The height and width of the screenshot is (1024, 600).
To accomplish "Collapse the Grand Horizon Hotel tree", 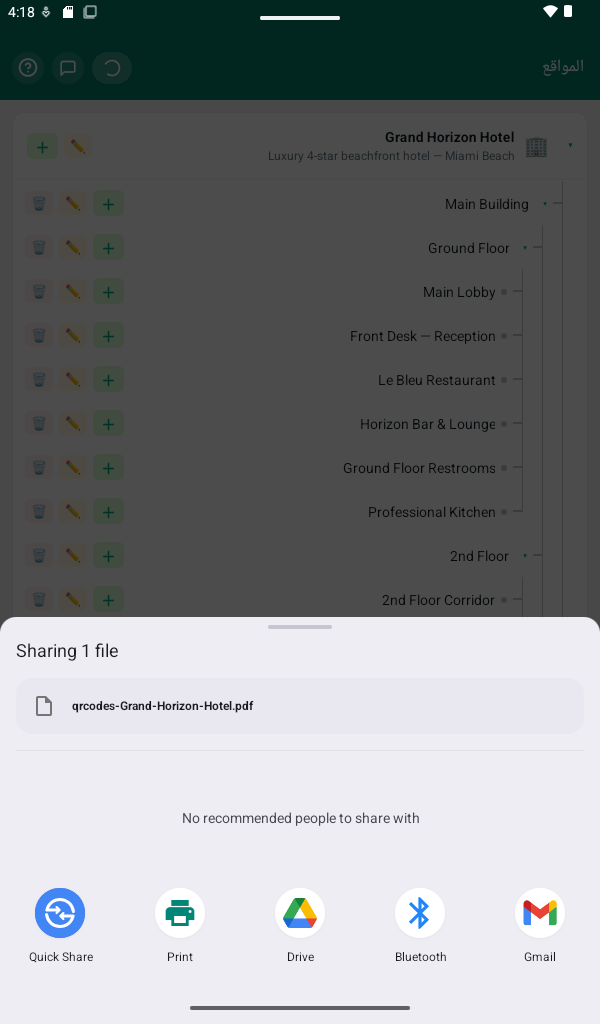I will click(x=570, y=145).
